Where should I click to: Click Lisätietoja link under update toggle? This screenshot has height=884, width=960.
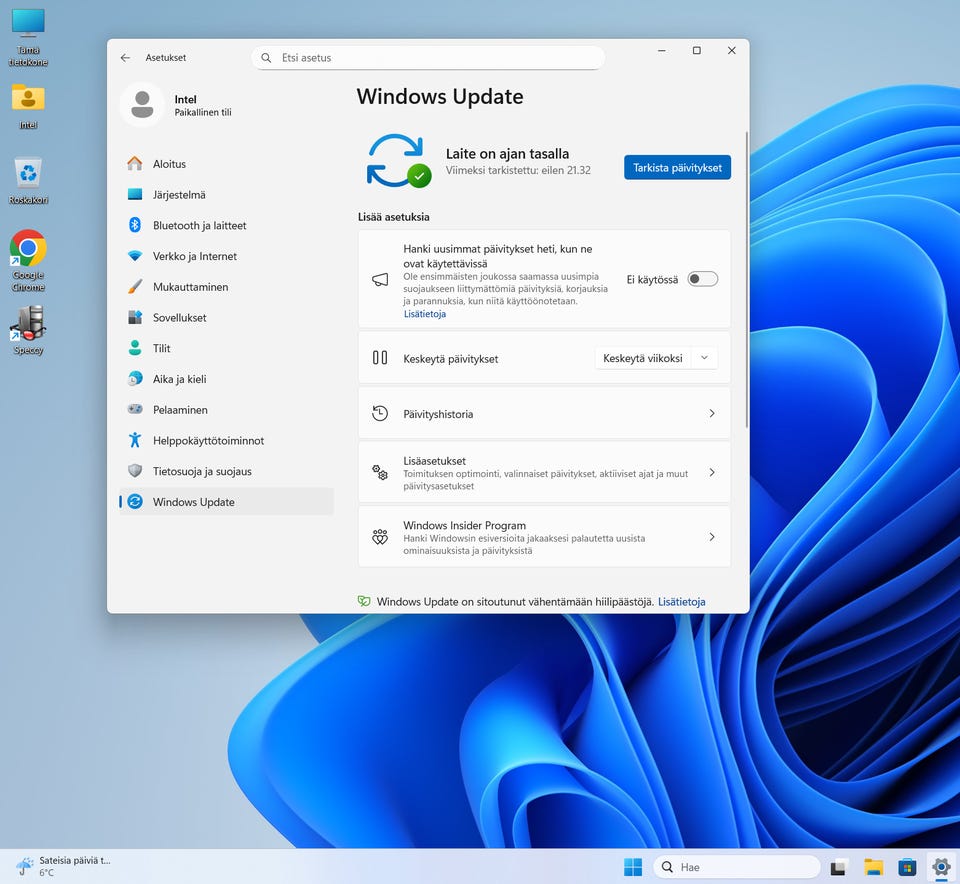424,314
